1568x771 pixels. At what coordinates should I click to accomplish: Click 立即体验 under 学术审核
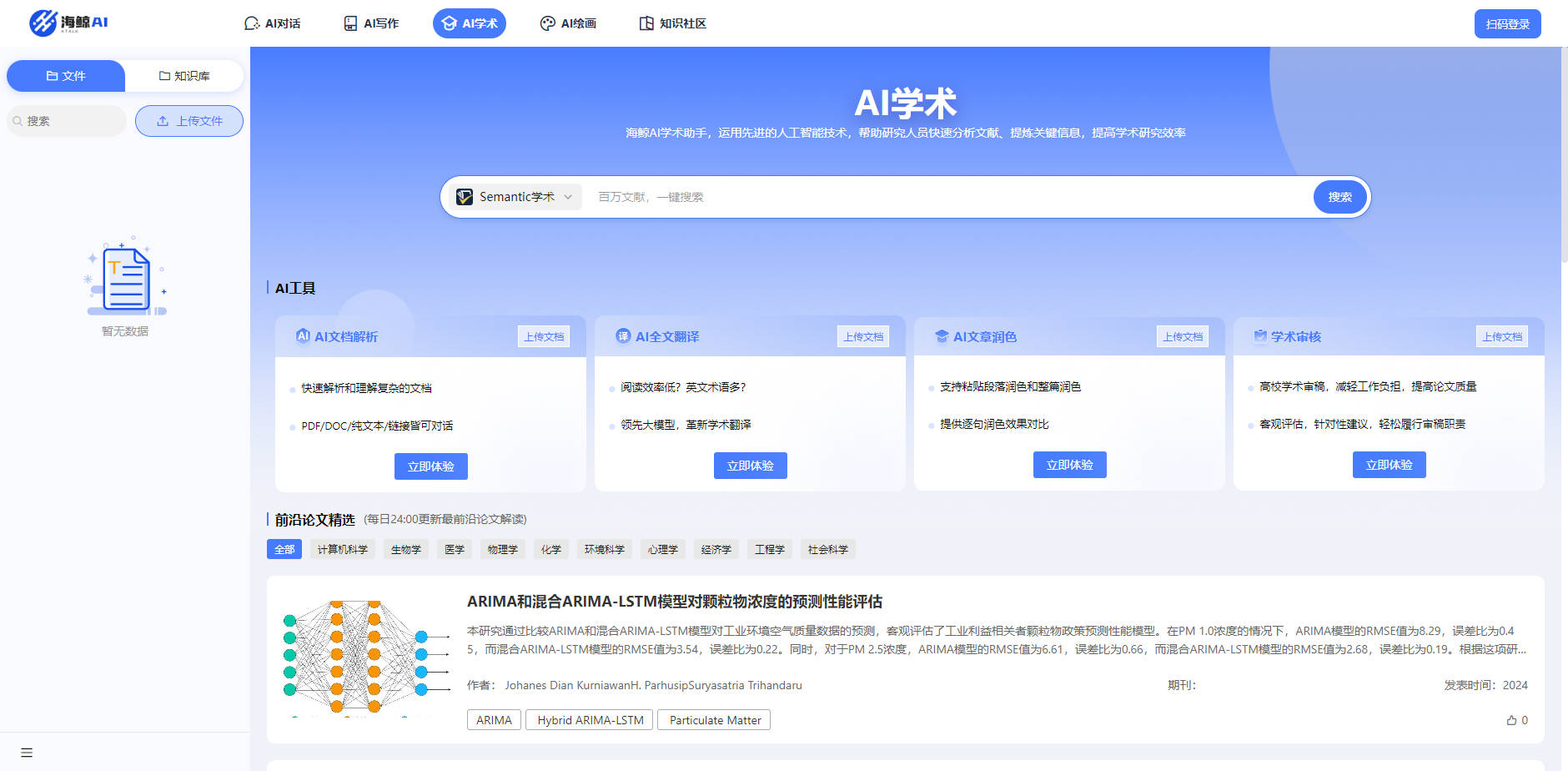[1390, 465]
